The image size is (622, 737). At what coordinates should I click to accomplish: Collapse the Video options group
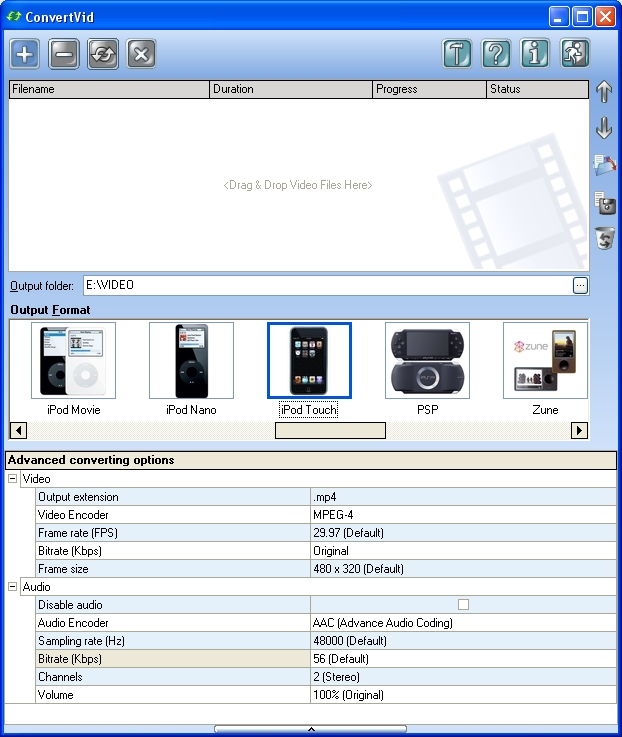click(13, 479)
